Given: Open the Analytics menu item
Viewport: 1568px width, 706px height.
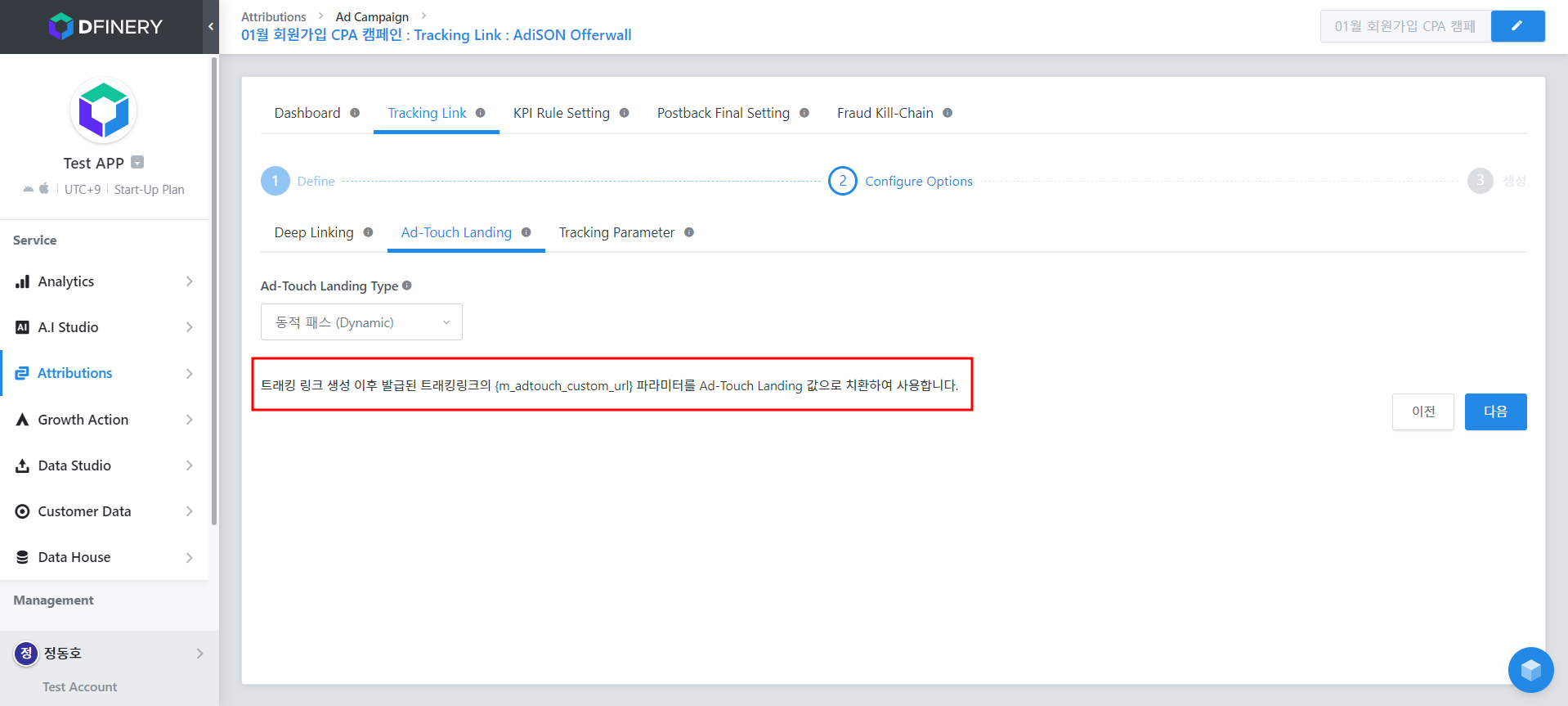Looking at the screenshot, I should [105, 281].
